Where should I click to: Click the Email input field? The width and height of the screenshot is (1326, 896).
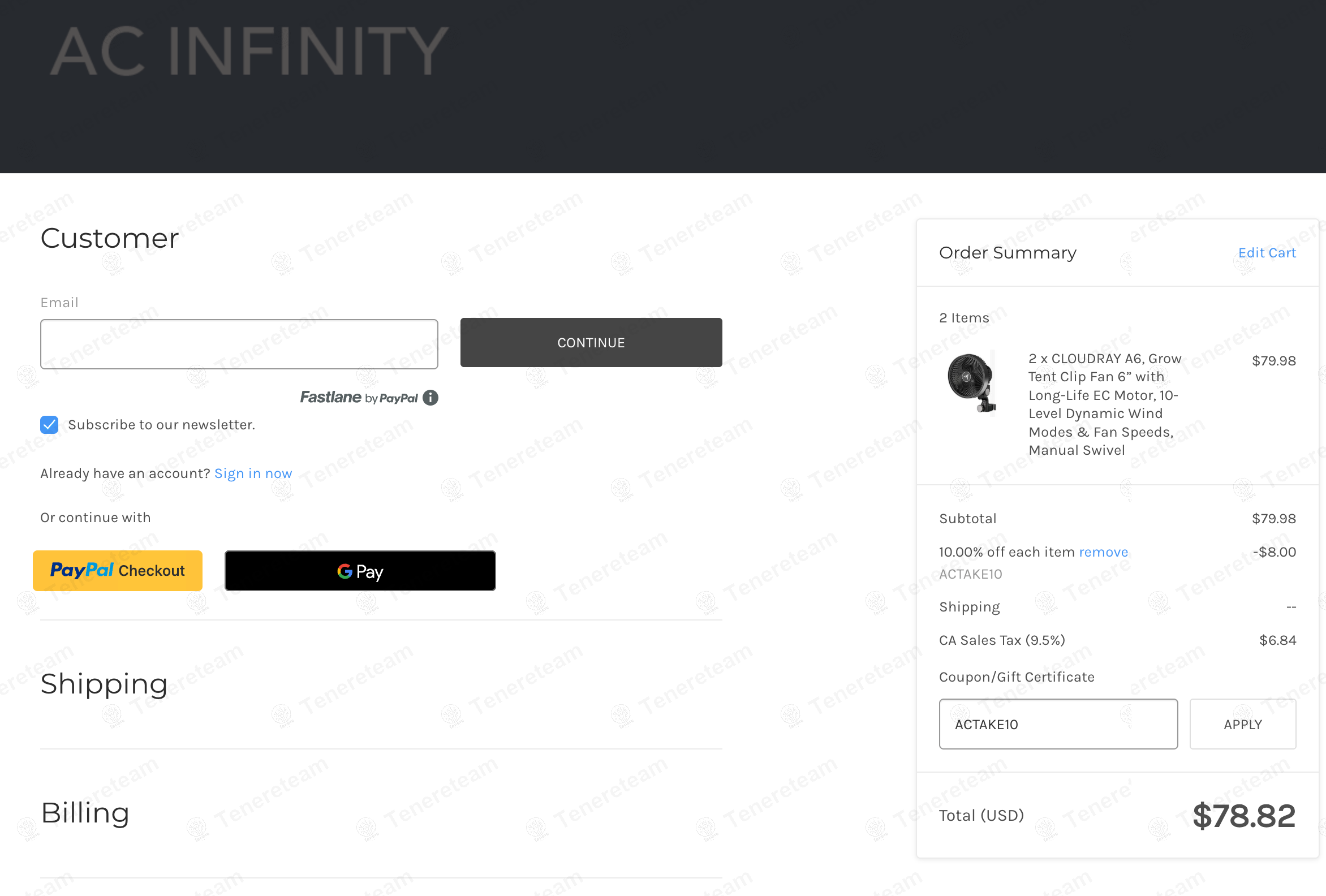239,344
